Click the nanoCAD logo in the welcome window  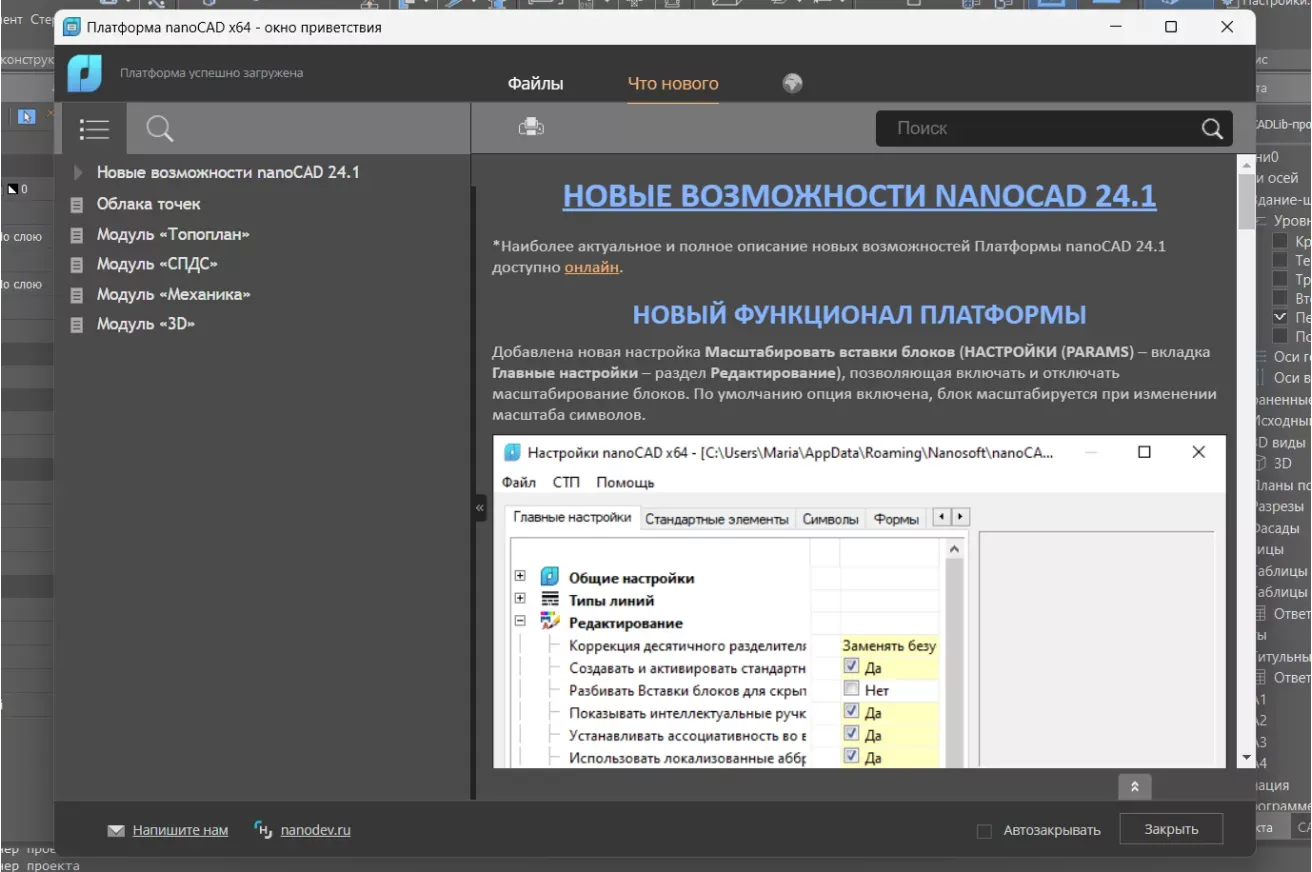(84, 73)
